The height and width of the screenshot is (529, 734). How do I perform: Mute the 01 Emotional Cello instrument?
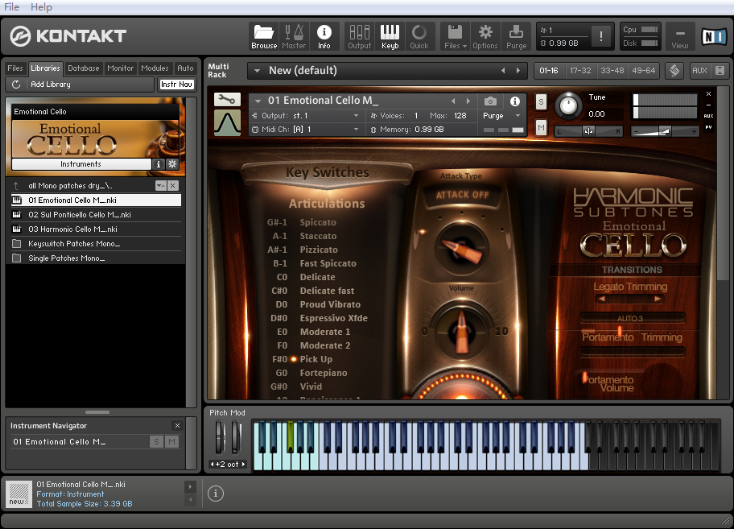(541, 127)
